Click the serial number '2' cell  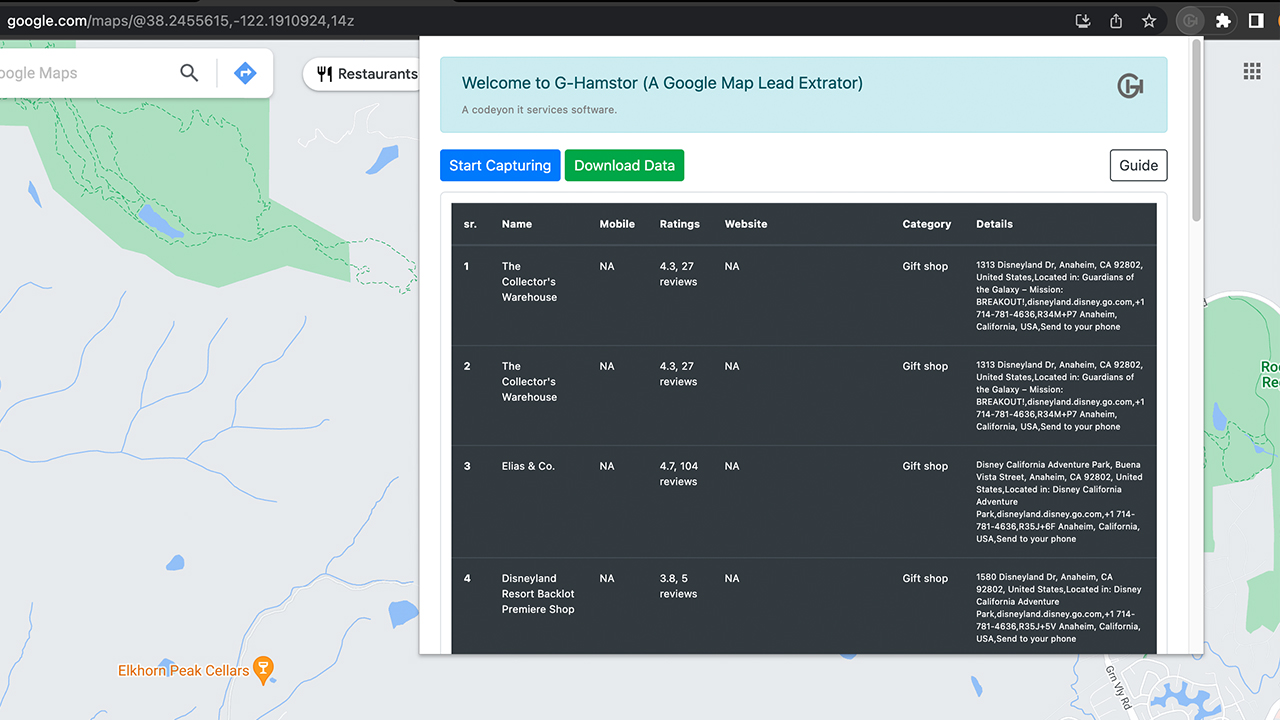coord(467,366)
